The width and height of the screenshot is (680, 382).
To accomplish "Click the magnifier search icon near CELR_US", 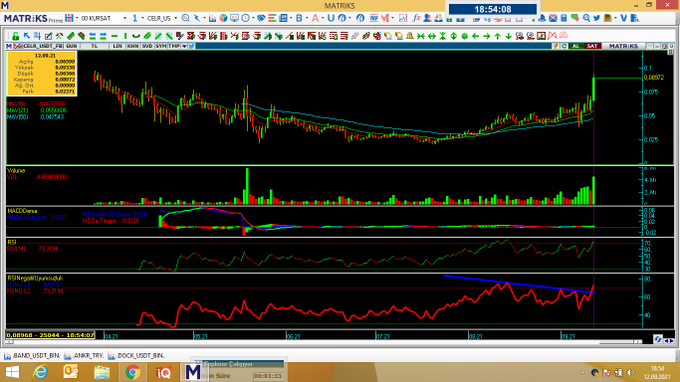I will point(186,18).
